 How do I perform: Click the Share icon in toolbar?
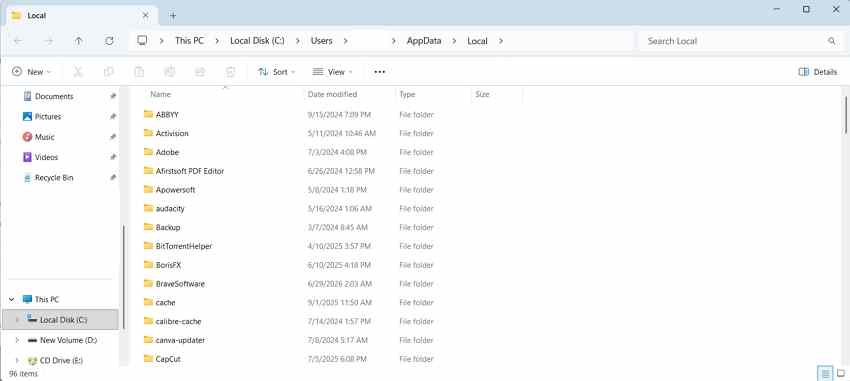tap(200, 72)
